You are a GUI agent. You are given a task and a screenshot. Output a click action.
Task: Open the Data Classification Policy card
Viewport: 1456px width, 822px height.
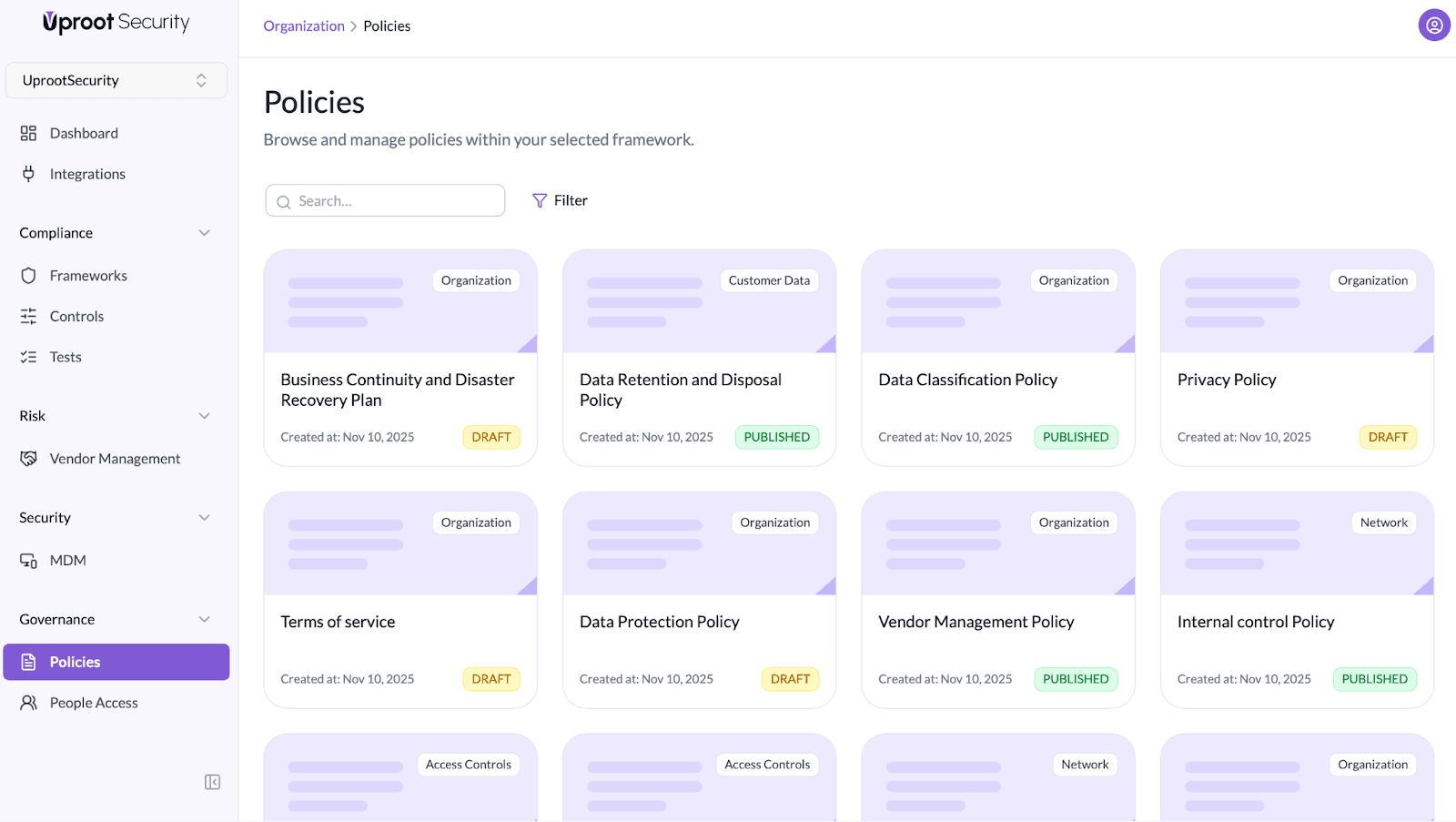[x=997, y=380]
